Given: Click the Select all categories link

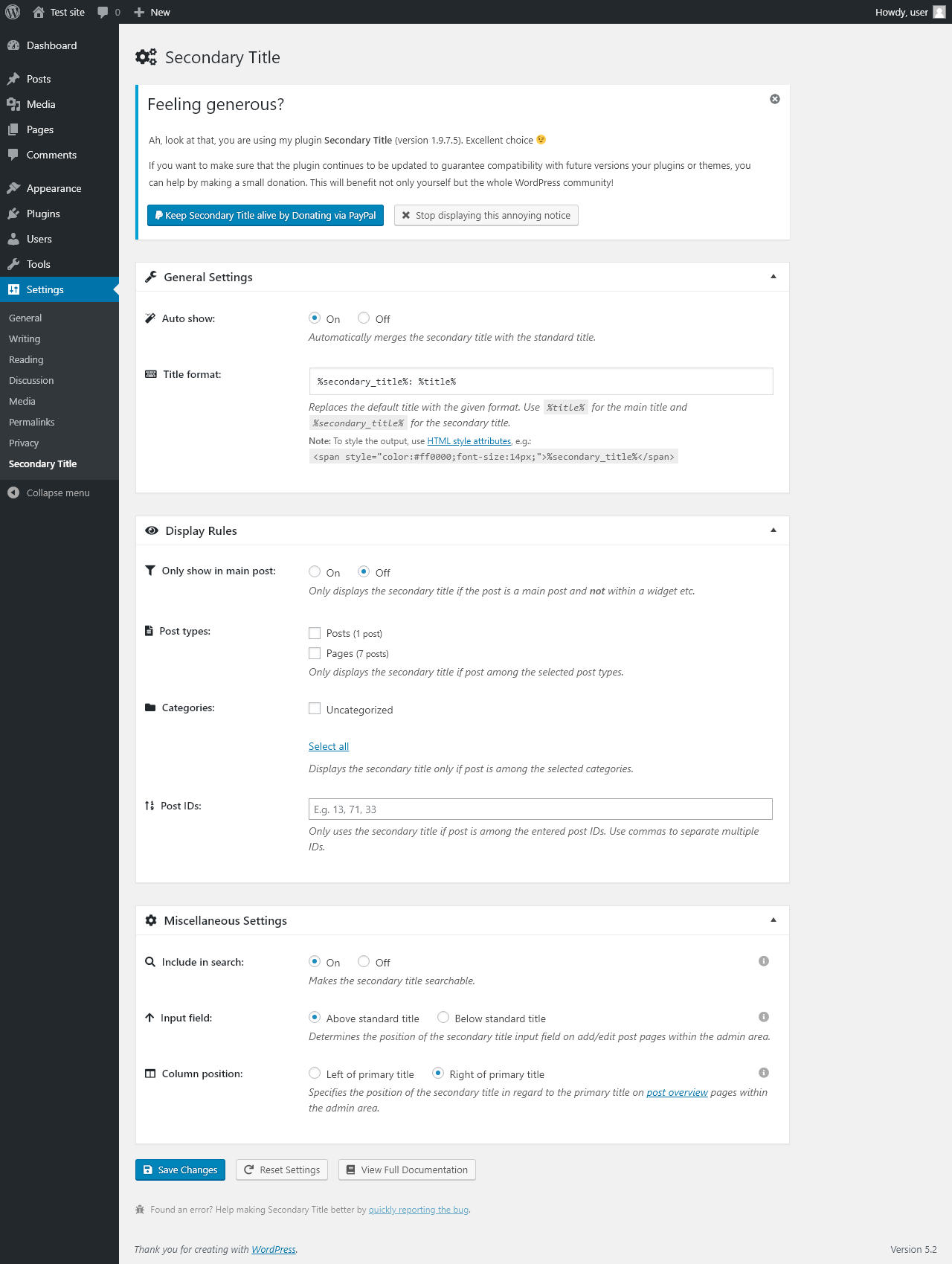Looking at the screenshot, I should pos(329,746).
